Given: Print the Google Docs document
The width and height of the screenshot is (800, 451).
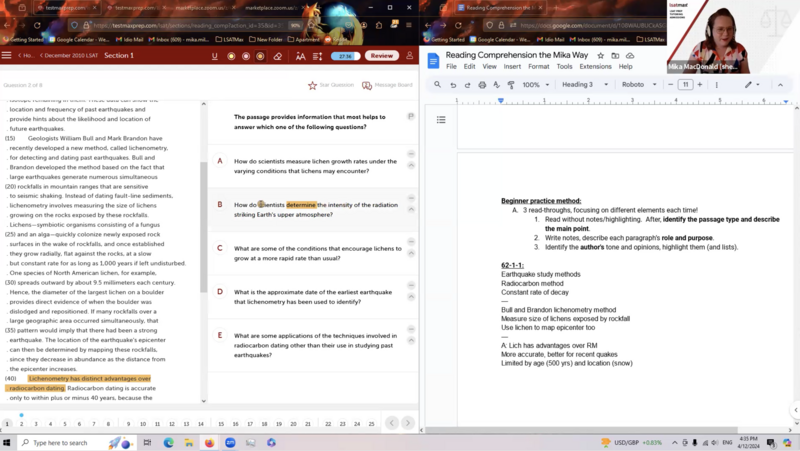Looking at the screenshot, I should 482,85.
